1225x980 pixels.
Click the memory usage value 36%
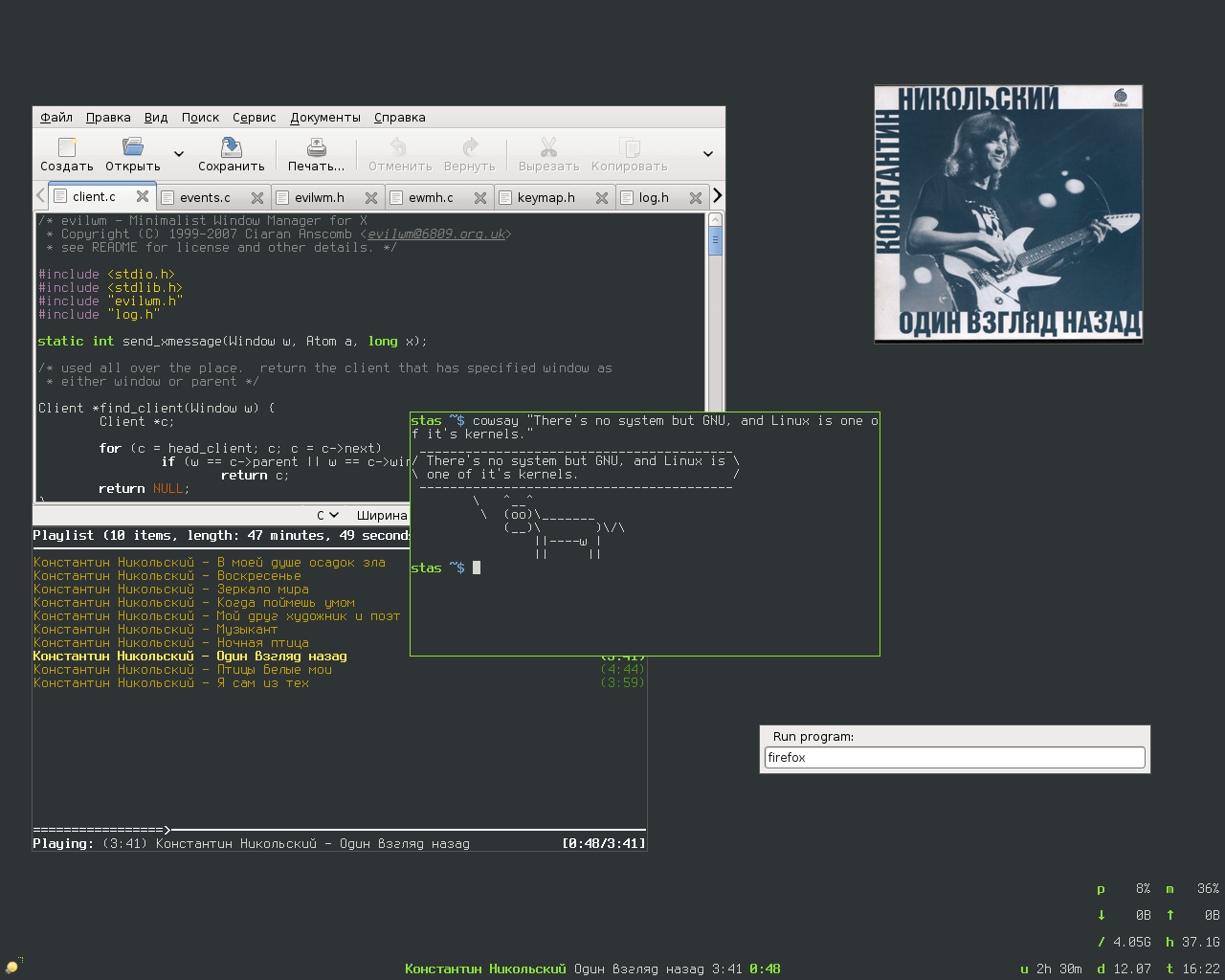(1208, 888)
